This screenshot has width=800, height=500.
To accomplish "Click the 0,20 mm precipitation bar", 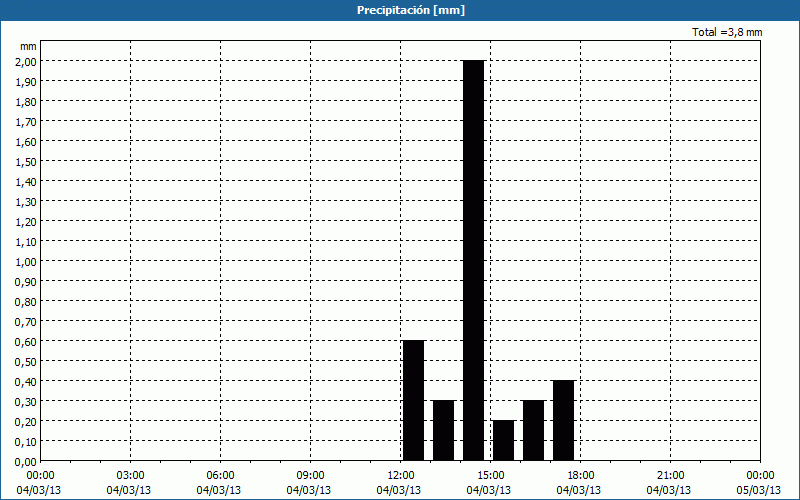I will pos(504,441).
